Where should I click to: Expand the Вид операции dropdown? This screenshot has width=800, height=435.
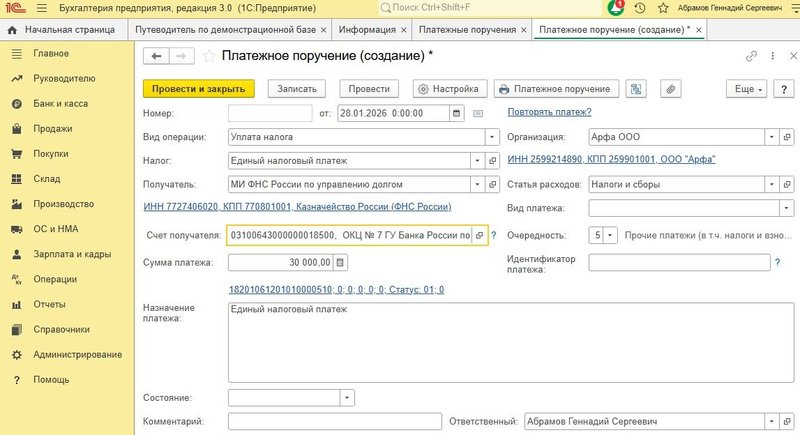pyautogui.click(x=491, y=137)
